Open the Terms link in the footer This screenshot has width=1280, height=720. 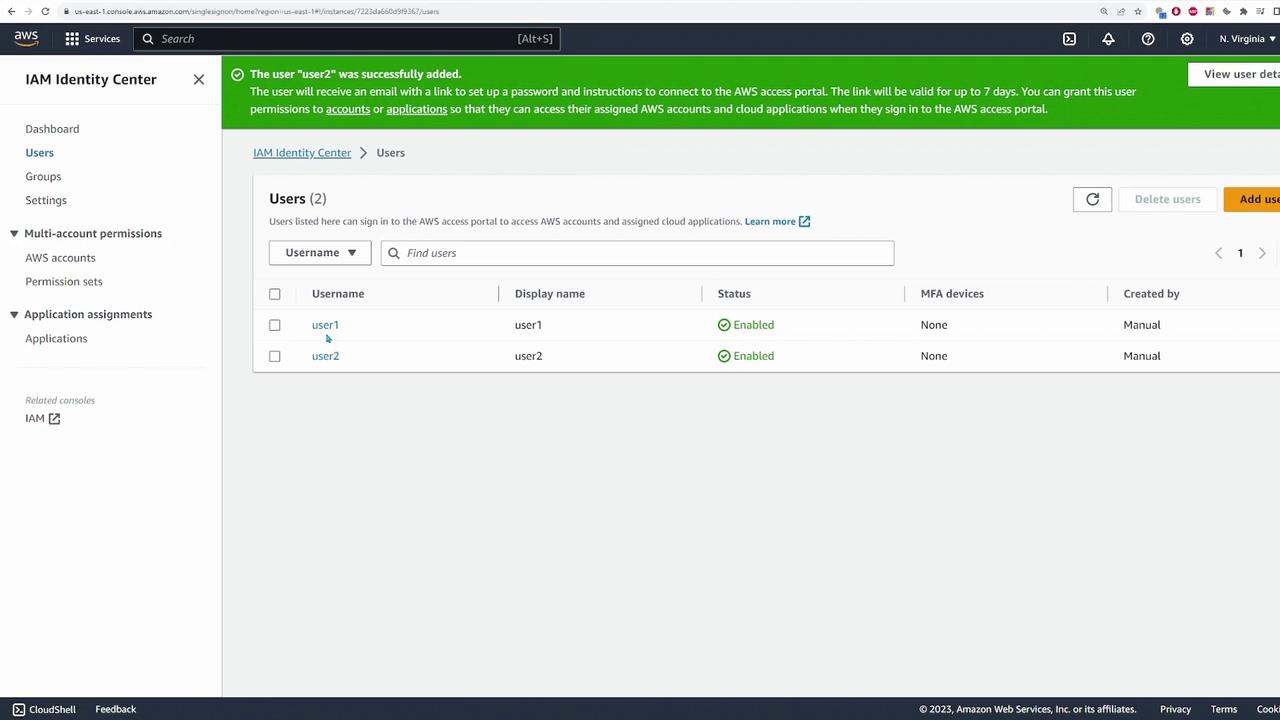pyautogui.click(x=1224, y=709)
